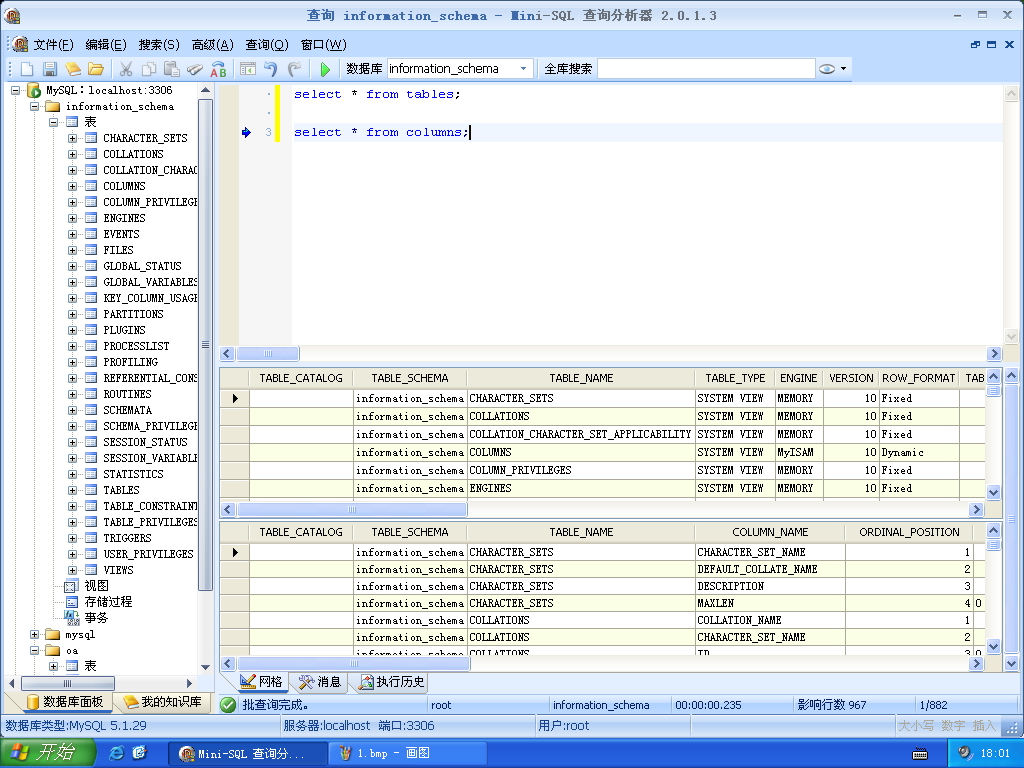This screenshot has width=1024, height=768.
Task: Open the 窗口(W) menu
Action: point(323,44)
